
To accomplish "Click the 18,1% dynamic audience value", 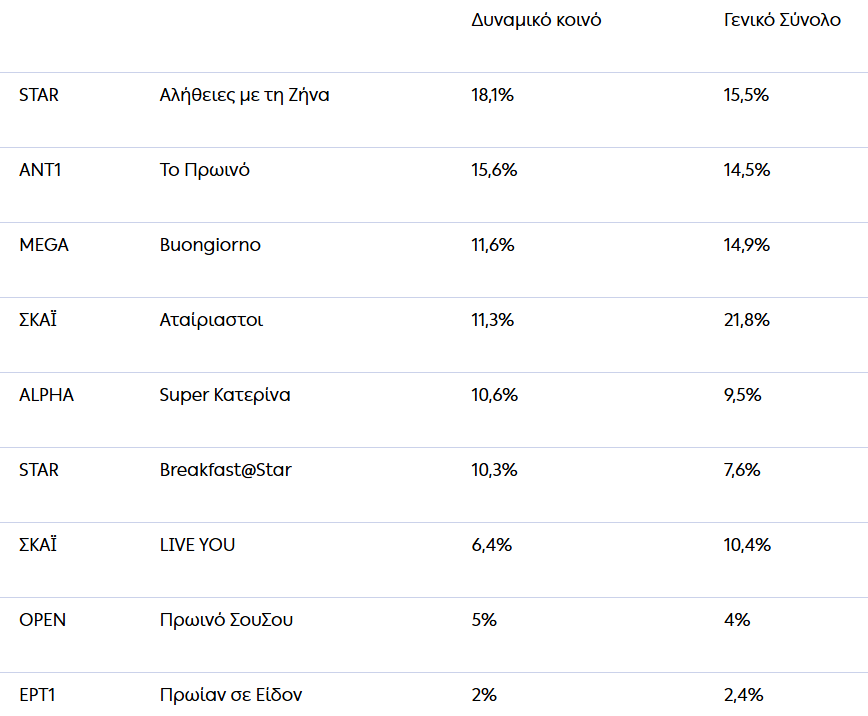I will tap(492, 95).
